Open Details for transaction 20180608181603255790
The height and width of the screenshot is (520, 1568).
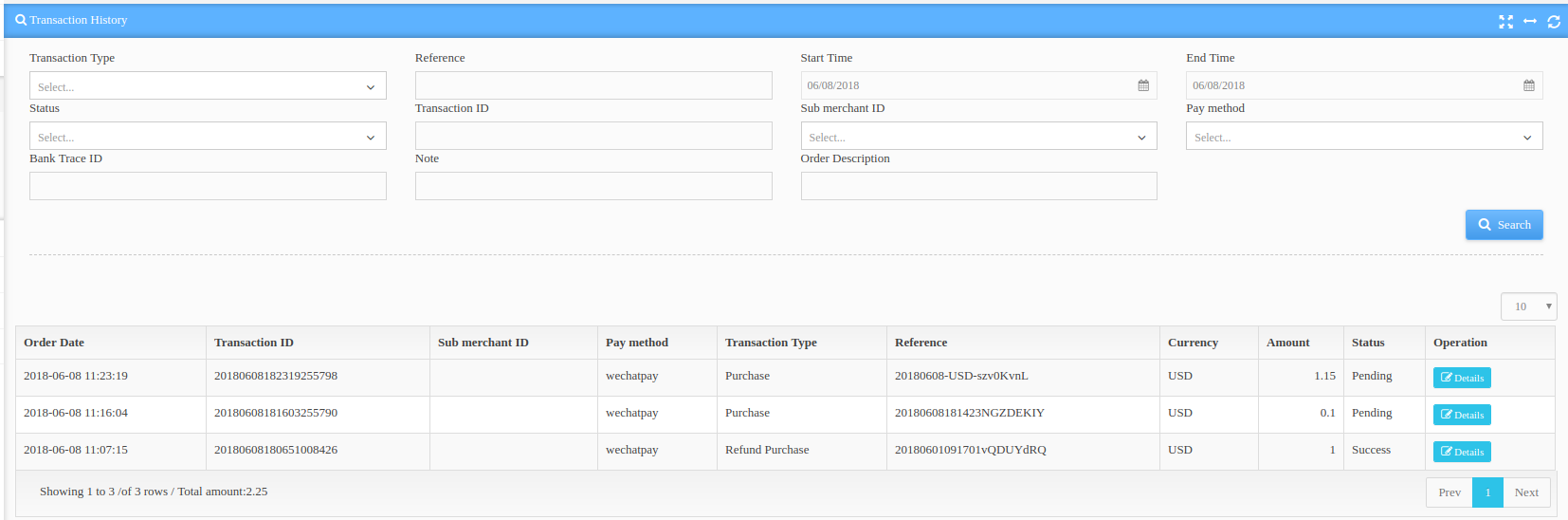[x=1462, y=415]
